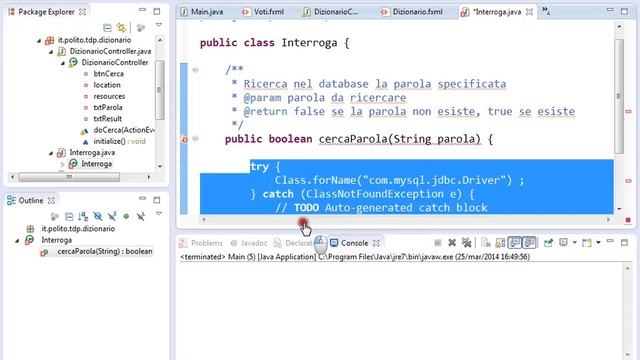
Task: Click the Interroga class name in editor
Action: click(x=309, y=43)
